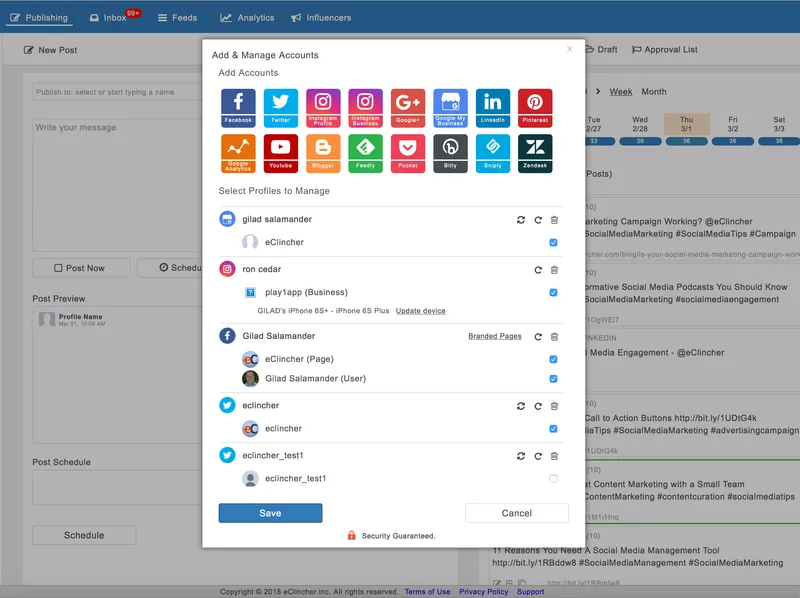The height and width of the screenshot is (598, 800).
Task: Add a Google My Business account
Action: (450, 108)
